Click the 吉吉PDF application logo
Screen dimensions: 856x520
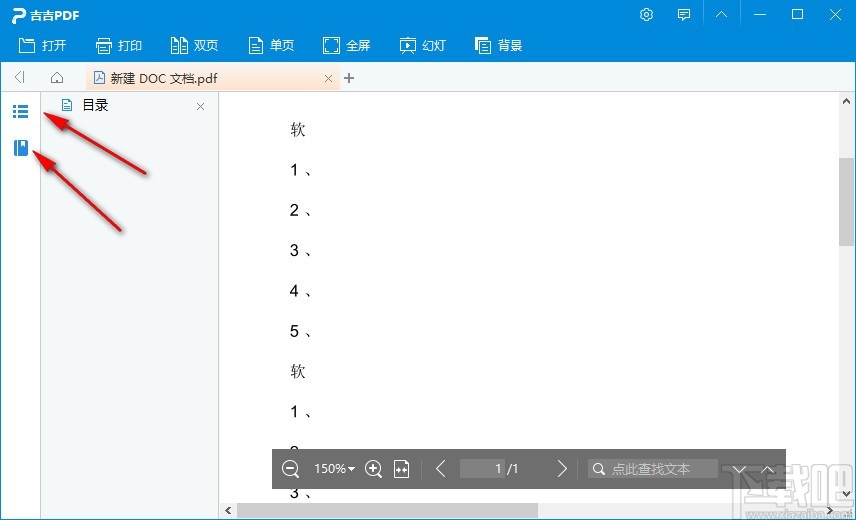46,15
